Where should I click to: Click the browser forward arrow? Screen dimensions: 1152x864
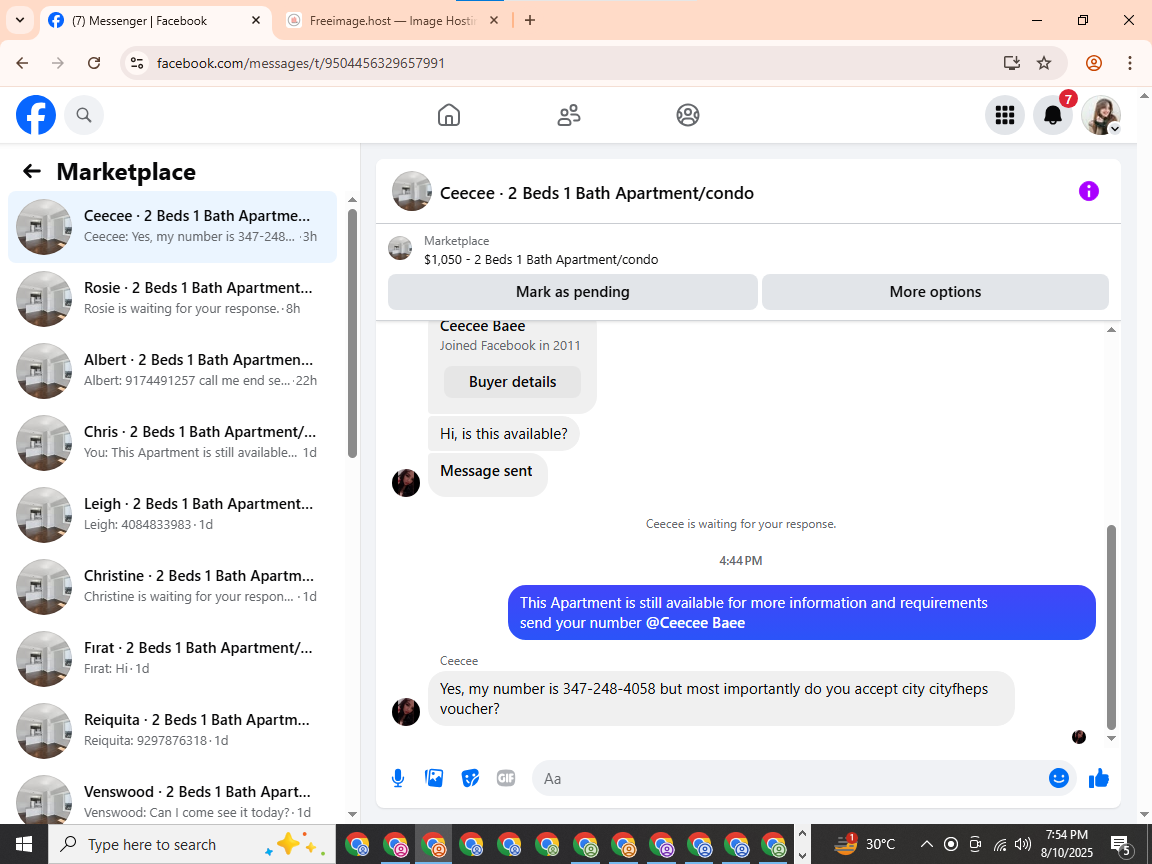[58, 63]
